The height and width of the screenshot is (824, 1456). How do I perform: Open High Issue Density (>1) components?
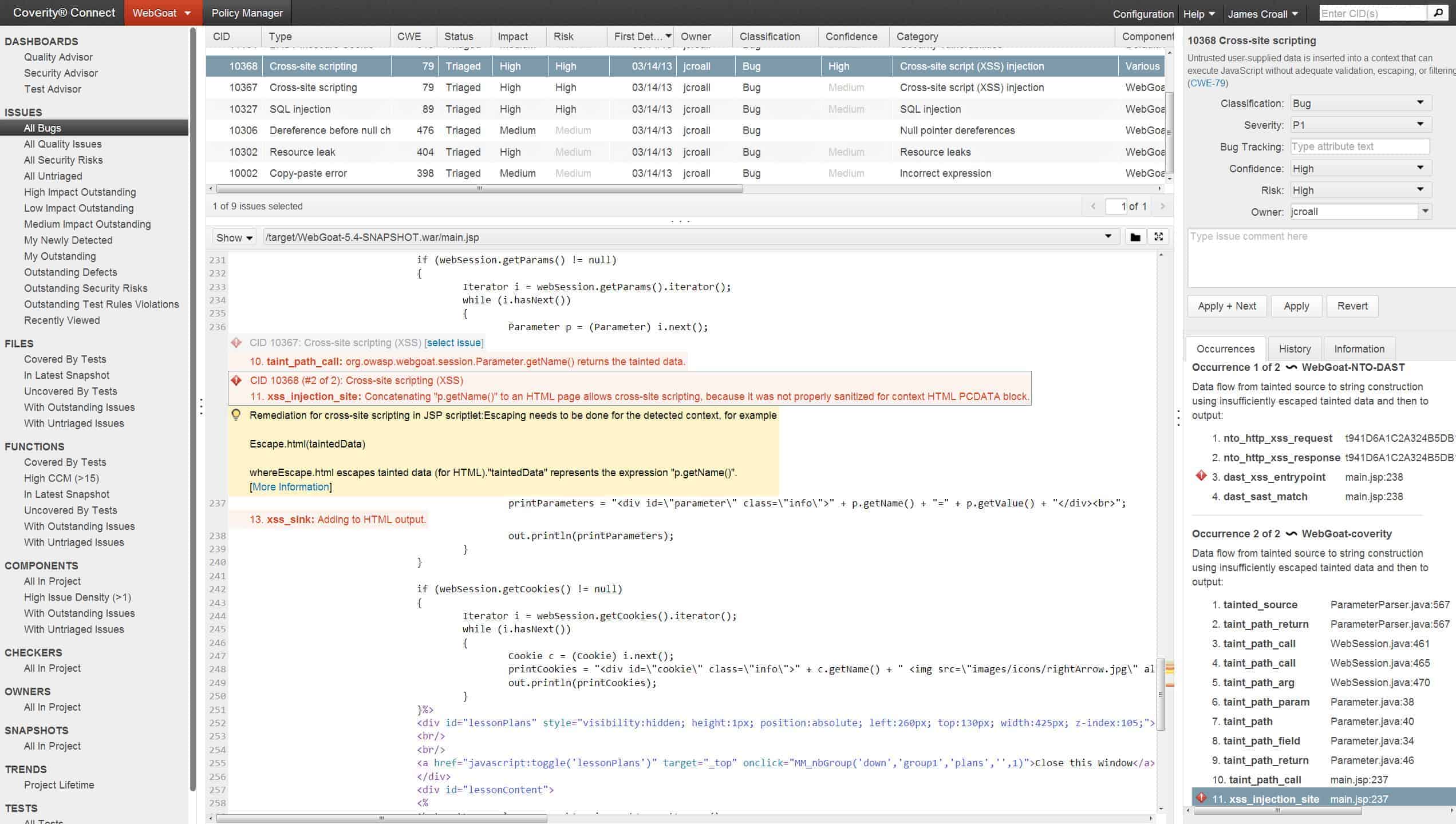(x=77, y=597)
